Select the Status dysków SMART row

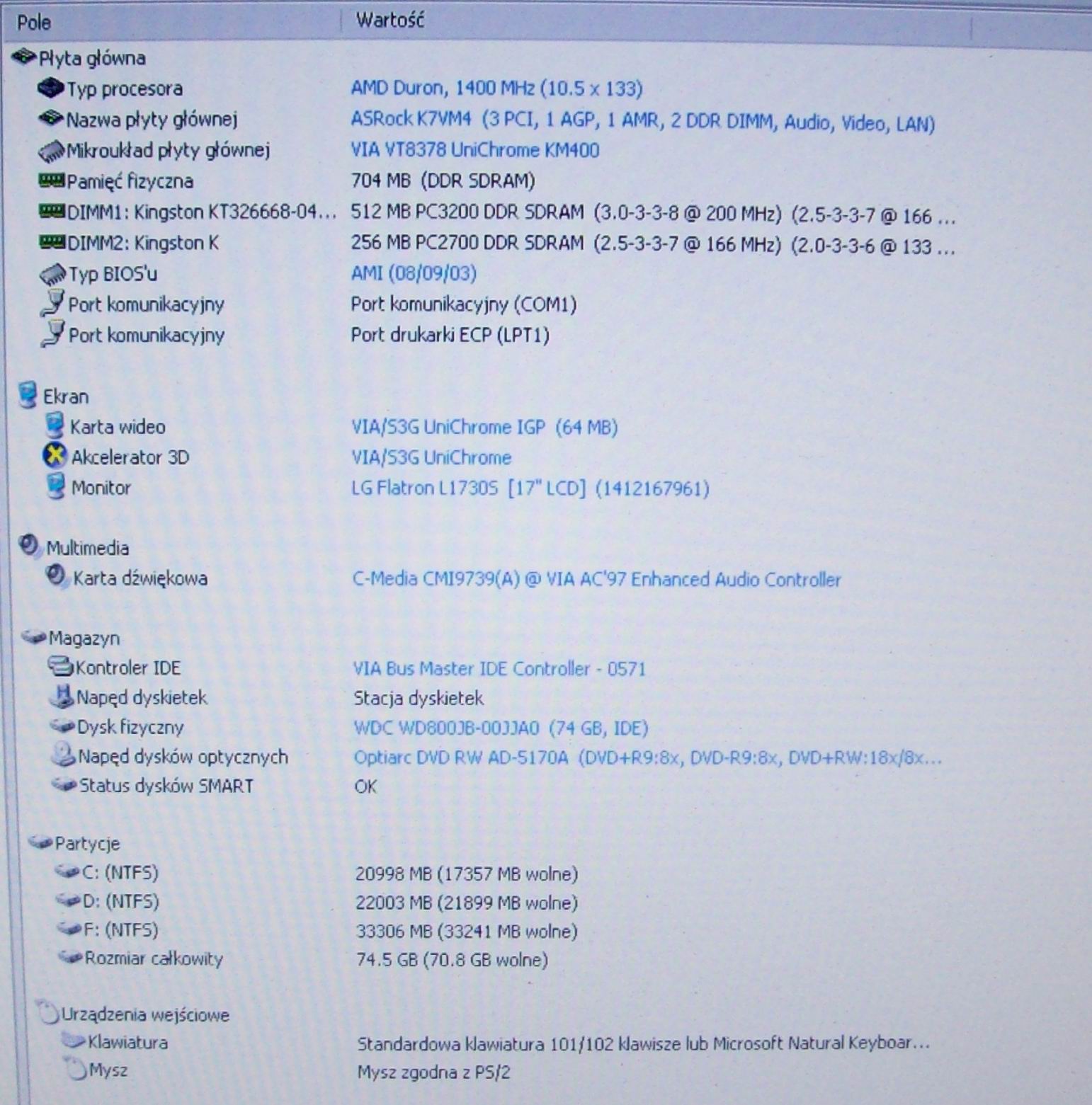[166, 786]
